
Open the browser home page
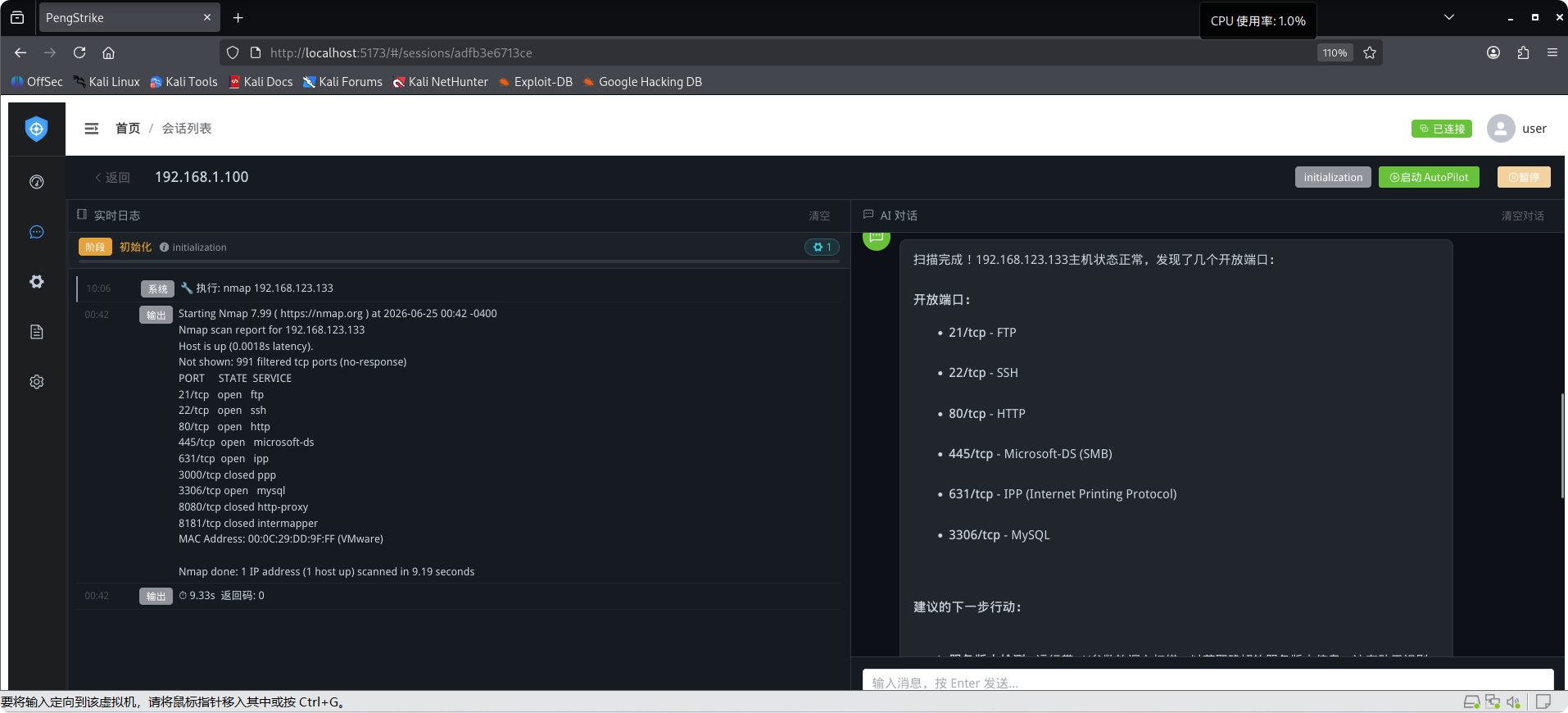[x=108, y=52]
